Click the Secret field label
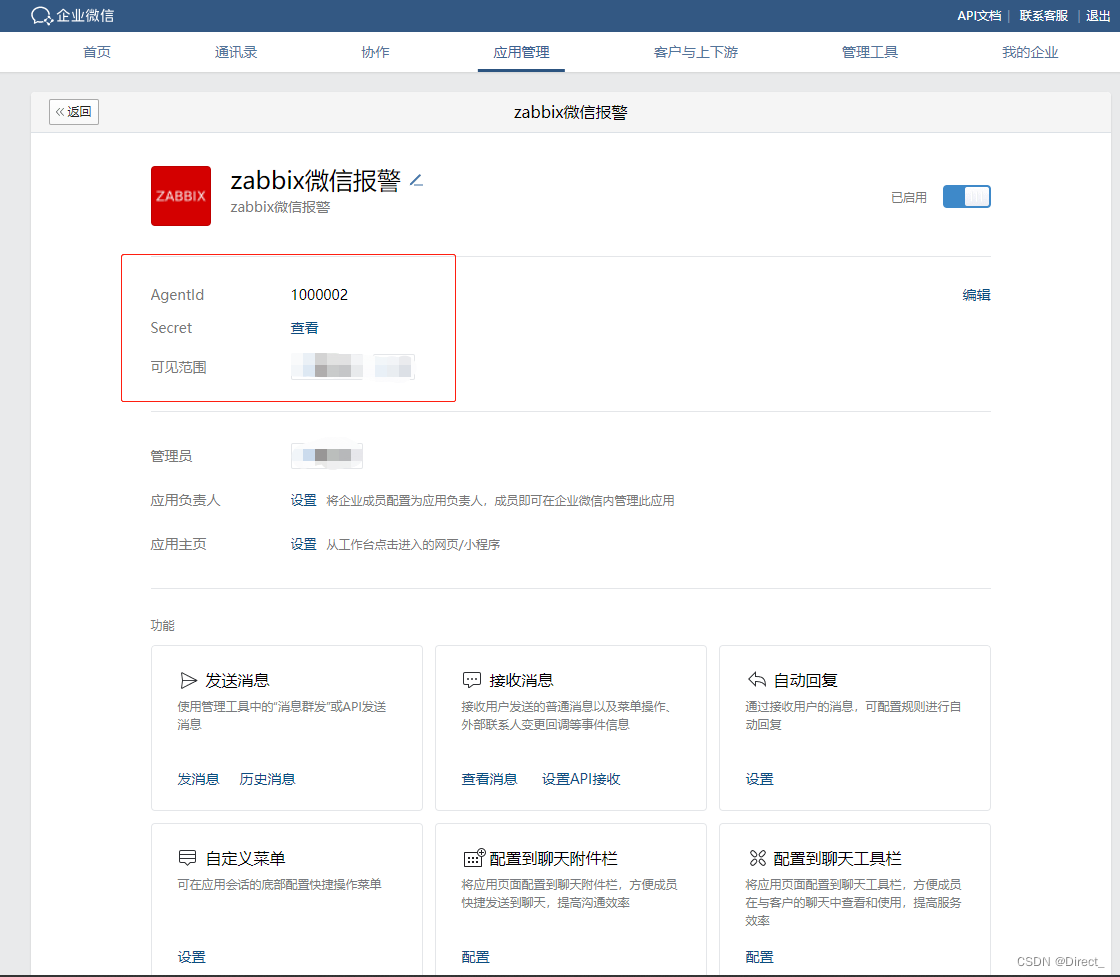 coord(171,328)
